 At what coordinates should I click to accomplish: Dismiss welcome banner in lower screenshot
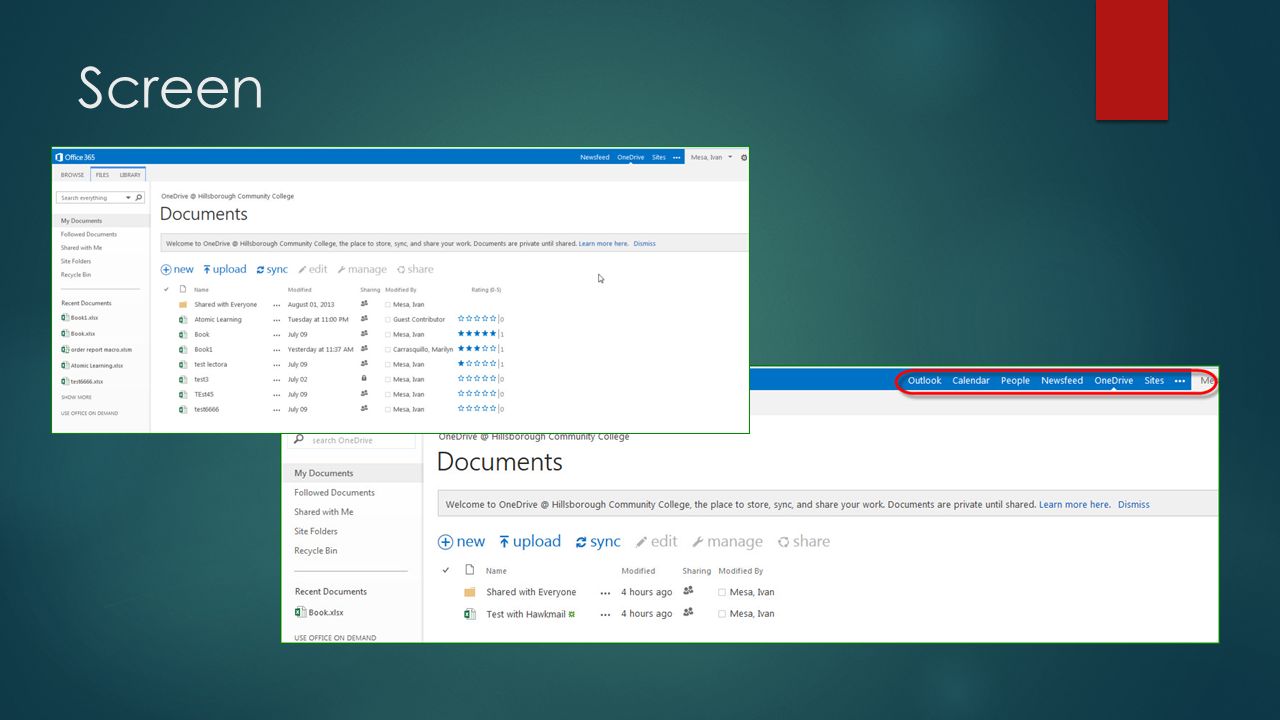click(1134, 505)
